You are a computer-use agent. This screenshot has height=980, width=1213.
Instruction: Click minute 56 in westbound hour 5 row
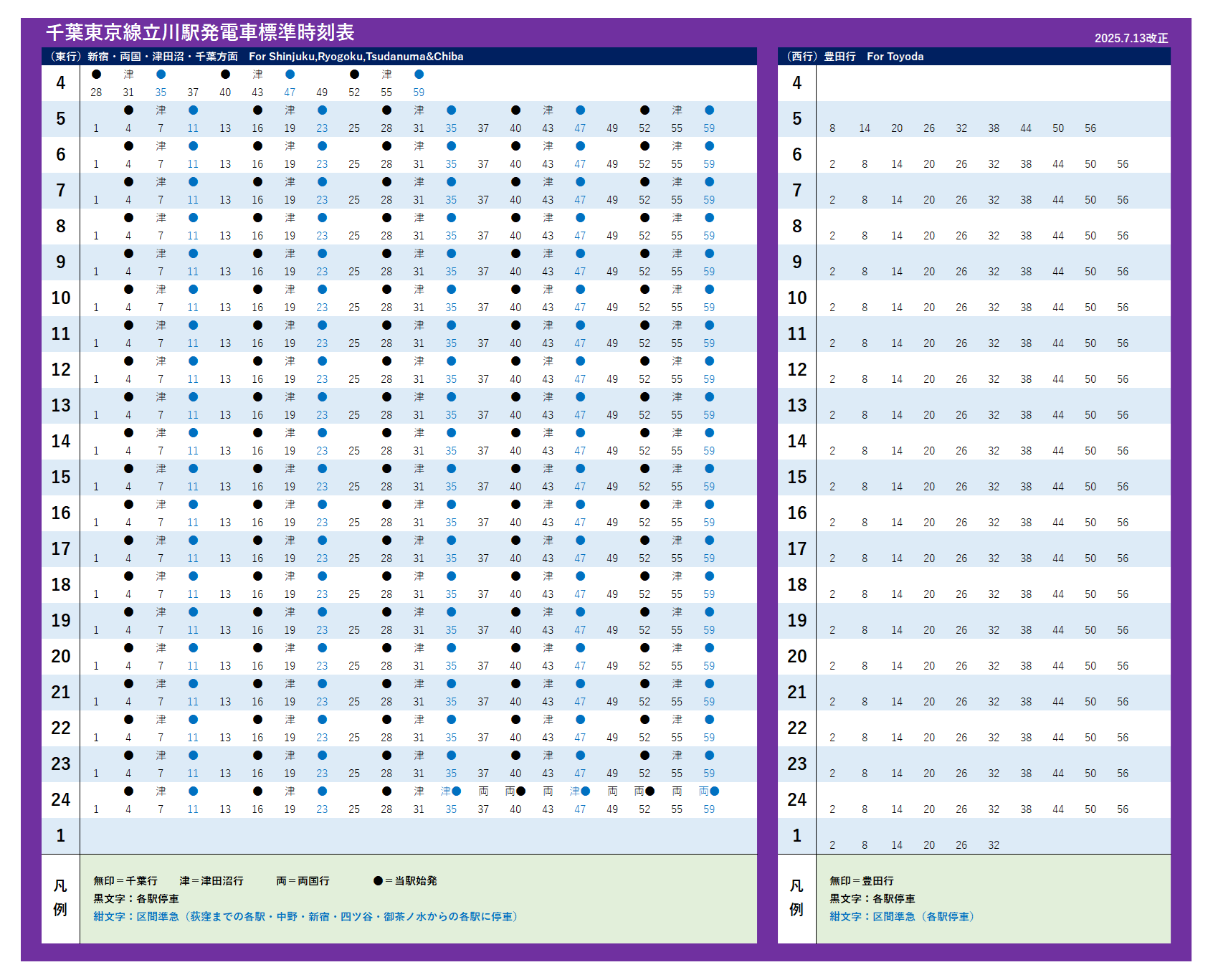[x=1090, y=128]
